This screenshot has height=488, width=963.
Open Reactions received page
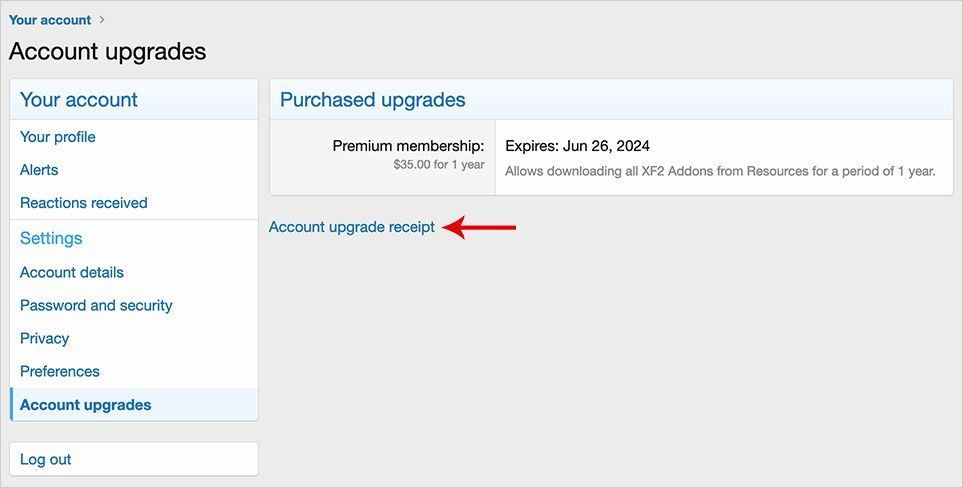pyautogui.click(x=84, y=203)
